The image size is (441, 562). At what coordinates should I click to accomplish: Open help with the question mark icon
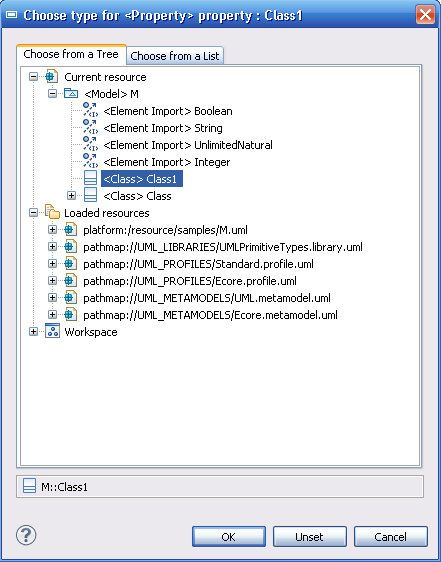point(26,535)
